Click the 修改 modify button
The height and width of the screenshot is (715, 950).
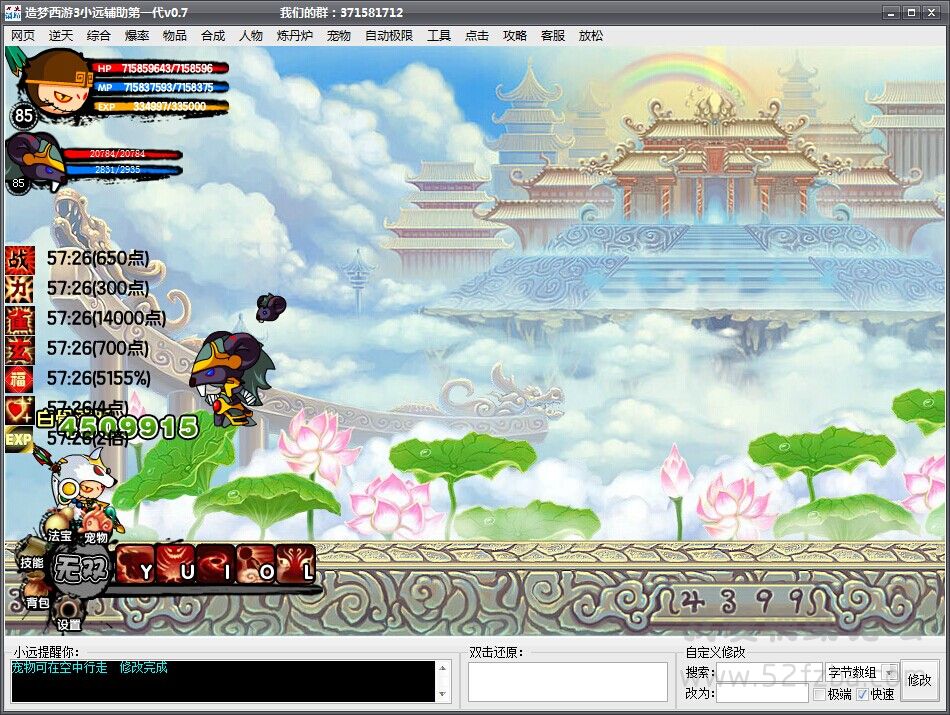pyautogui.click(x=918, y=680)
